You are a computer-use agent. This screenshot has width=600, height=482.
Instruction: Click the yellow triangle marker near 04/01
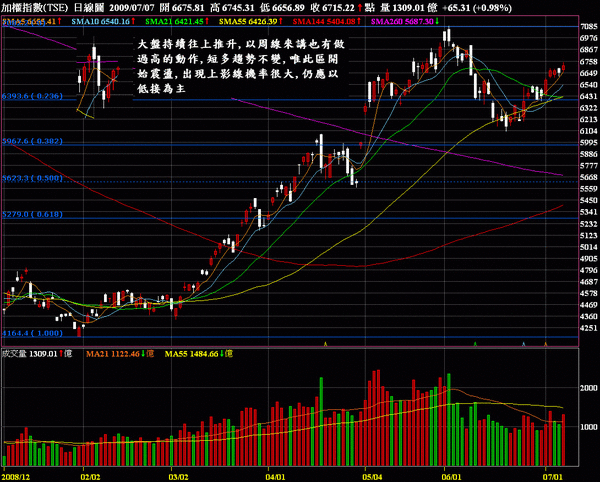tap(325, 344)
